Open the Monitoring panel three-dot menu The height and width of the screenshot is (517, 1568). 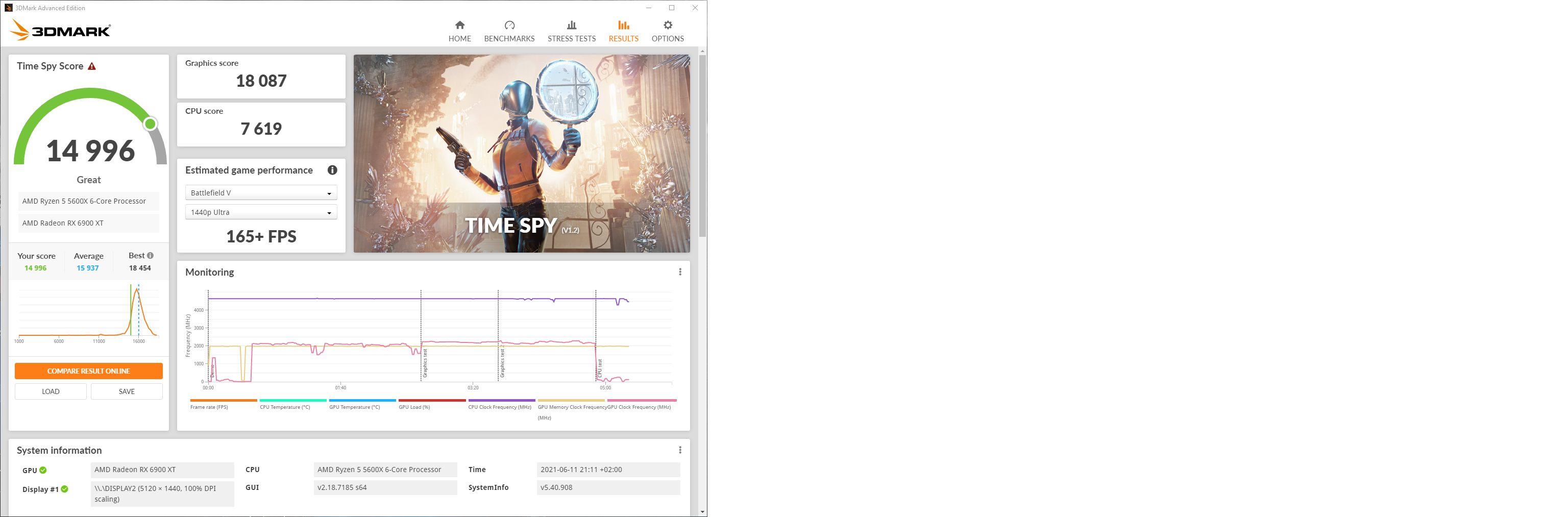(680, 272)
